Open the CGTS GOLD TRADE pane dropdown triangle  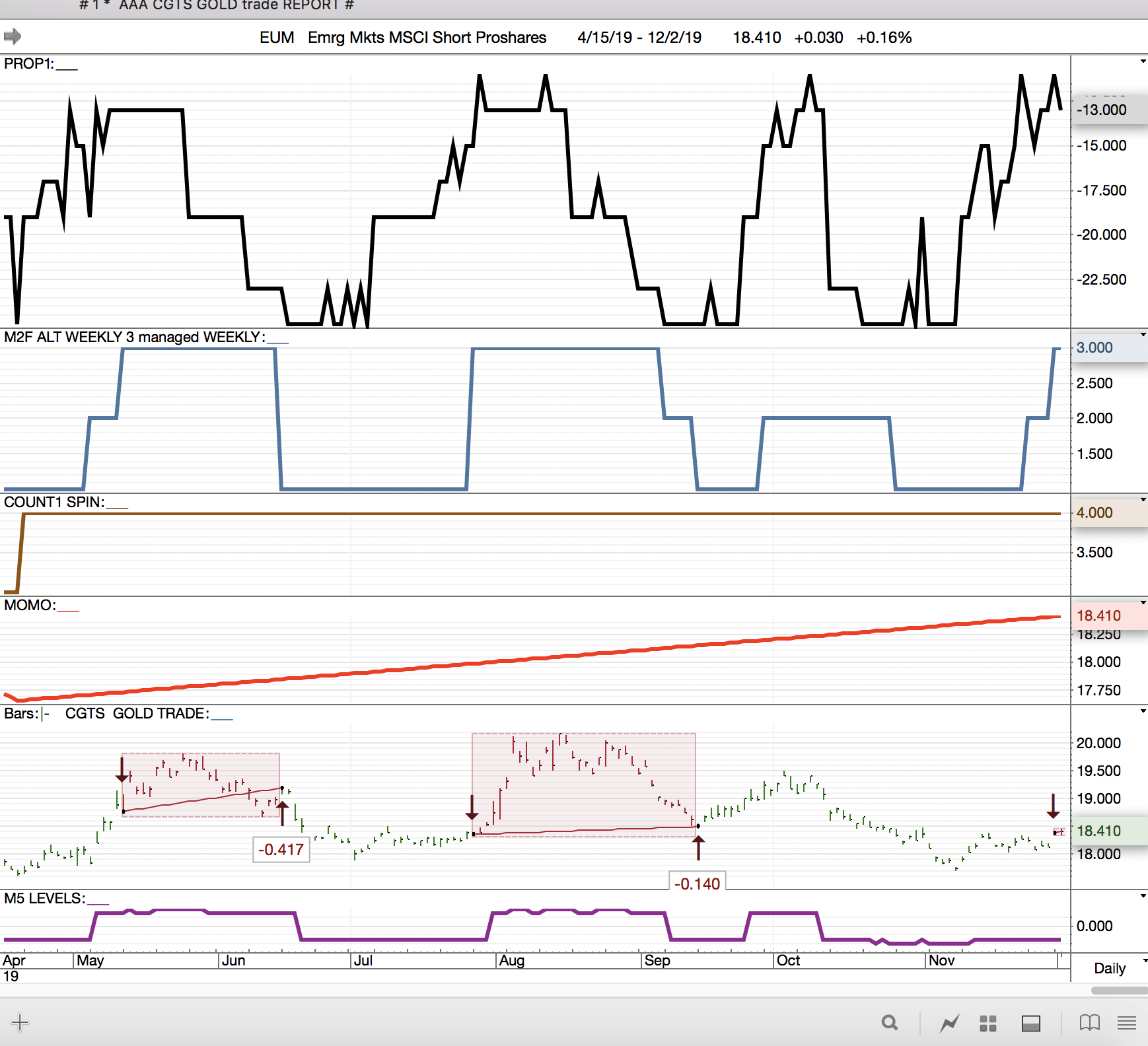pos(1143,711)
